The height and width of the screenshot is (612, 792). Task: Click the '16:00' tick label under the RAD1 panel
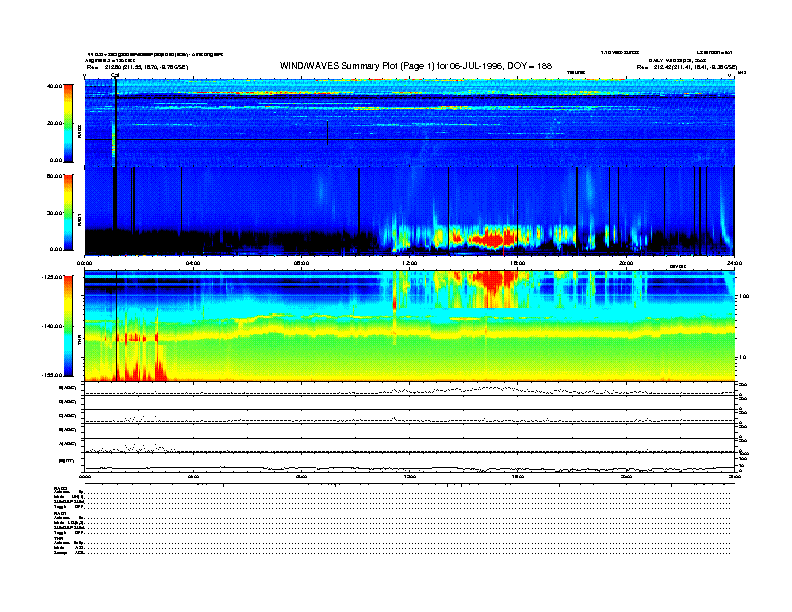(x=518, y=263)
